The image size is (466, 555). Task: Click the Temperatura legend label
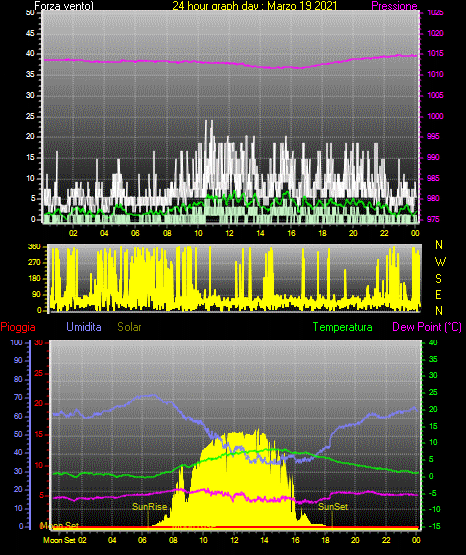(x=343, y=327)
